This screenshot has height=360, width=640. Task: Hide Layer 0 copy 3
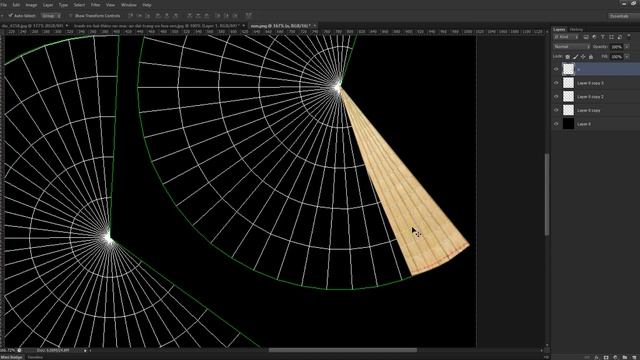click(556, 83)
